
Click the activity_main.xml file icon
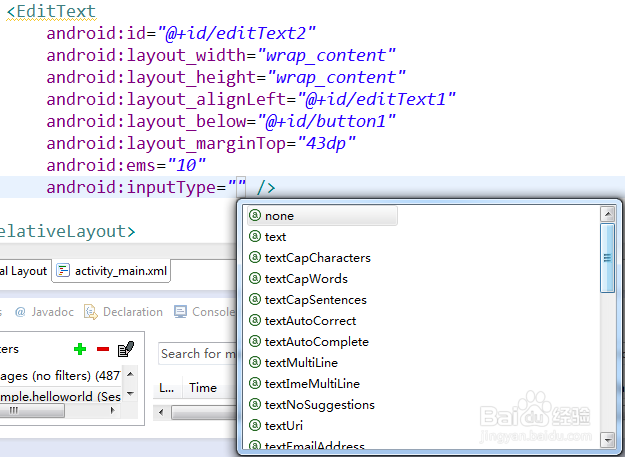(x=63, y=271)
